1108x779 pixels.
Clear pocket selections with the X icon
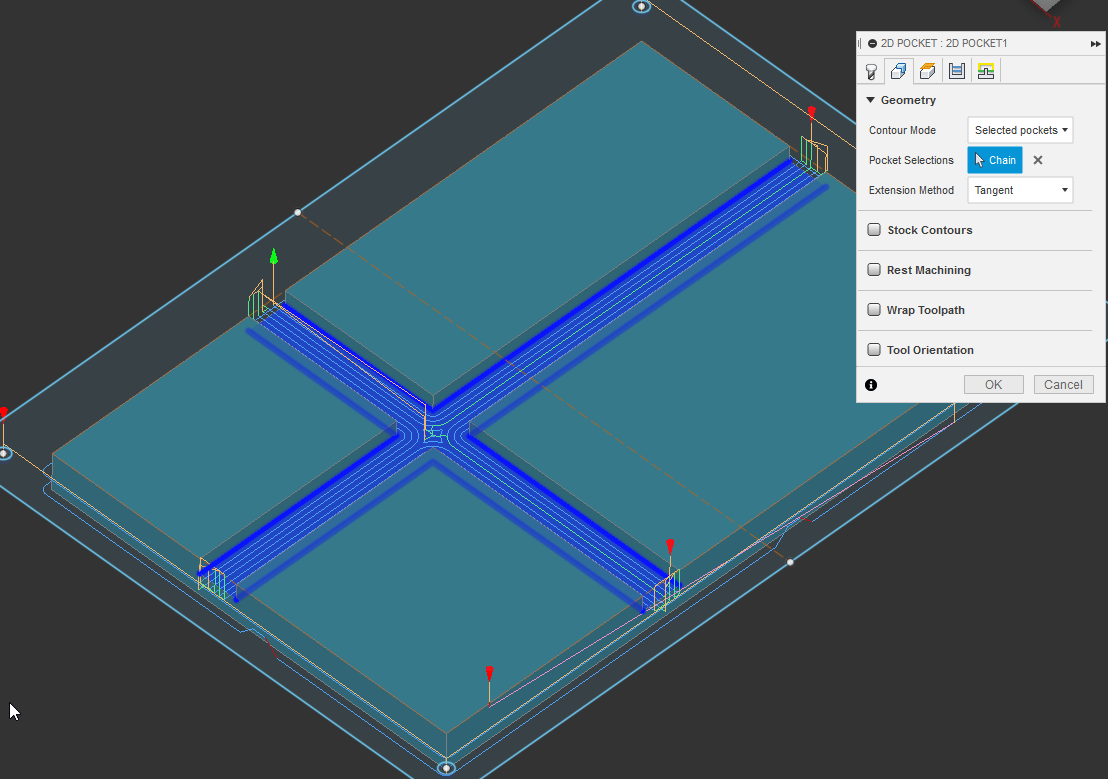[1037, 160]
